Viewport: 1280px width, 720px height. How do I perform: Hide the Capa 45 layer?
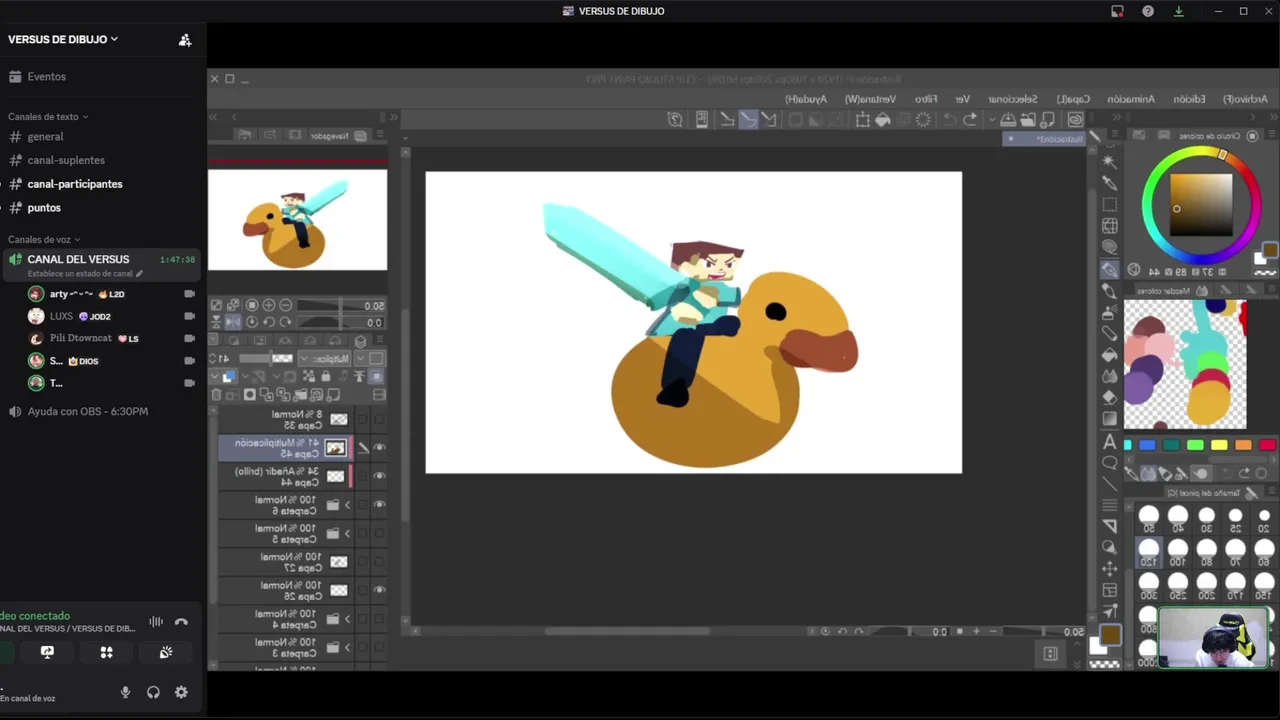(379, 448)
